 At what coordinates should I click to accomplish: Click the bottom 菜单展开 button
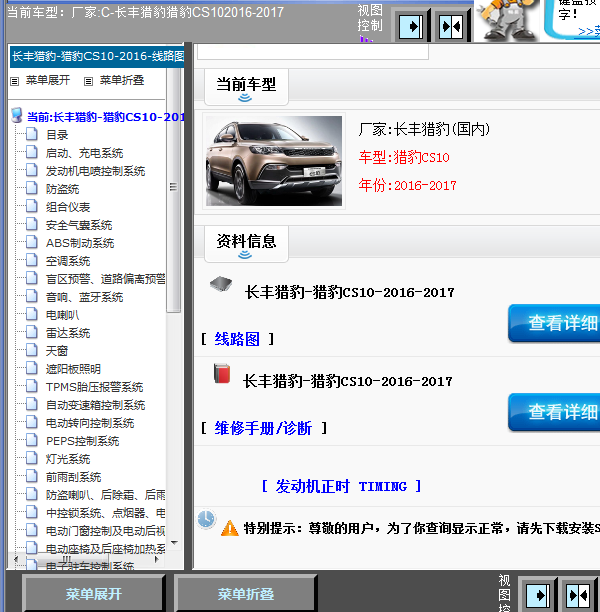point(94,594)
